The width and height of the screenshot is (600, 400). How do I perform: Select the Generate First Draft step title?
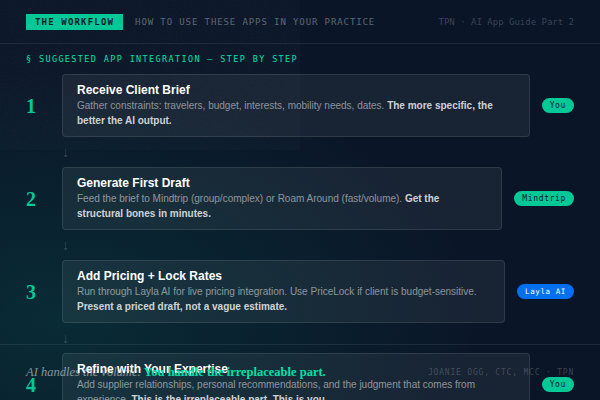[133, 183]
